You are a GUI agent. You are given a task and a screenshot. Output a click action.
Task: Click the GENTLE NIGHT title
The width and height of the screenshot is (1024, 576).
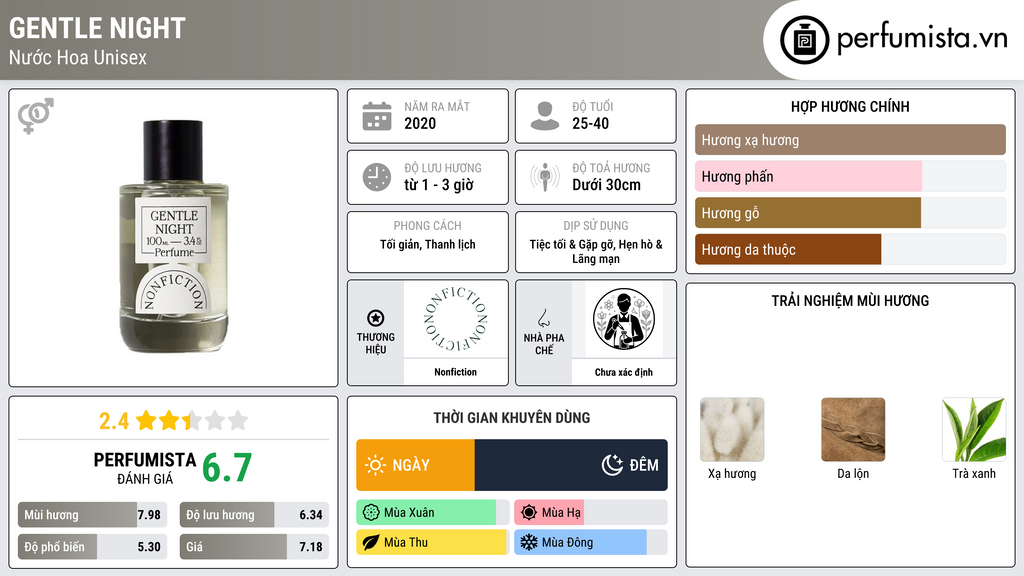pos(97,28)
